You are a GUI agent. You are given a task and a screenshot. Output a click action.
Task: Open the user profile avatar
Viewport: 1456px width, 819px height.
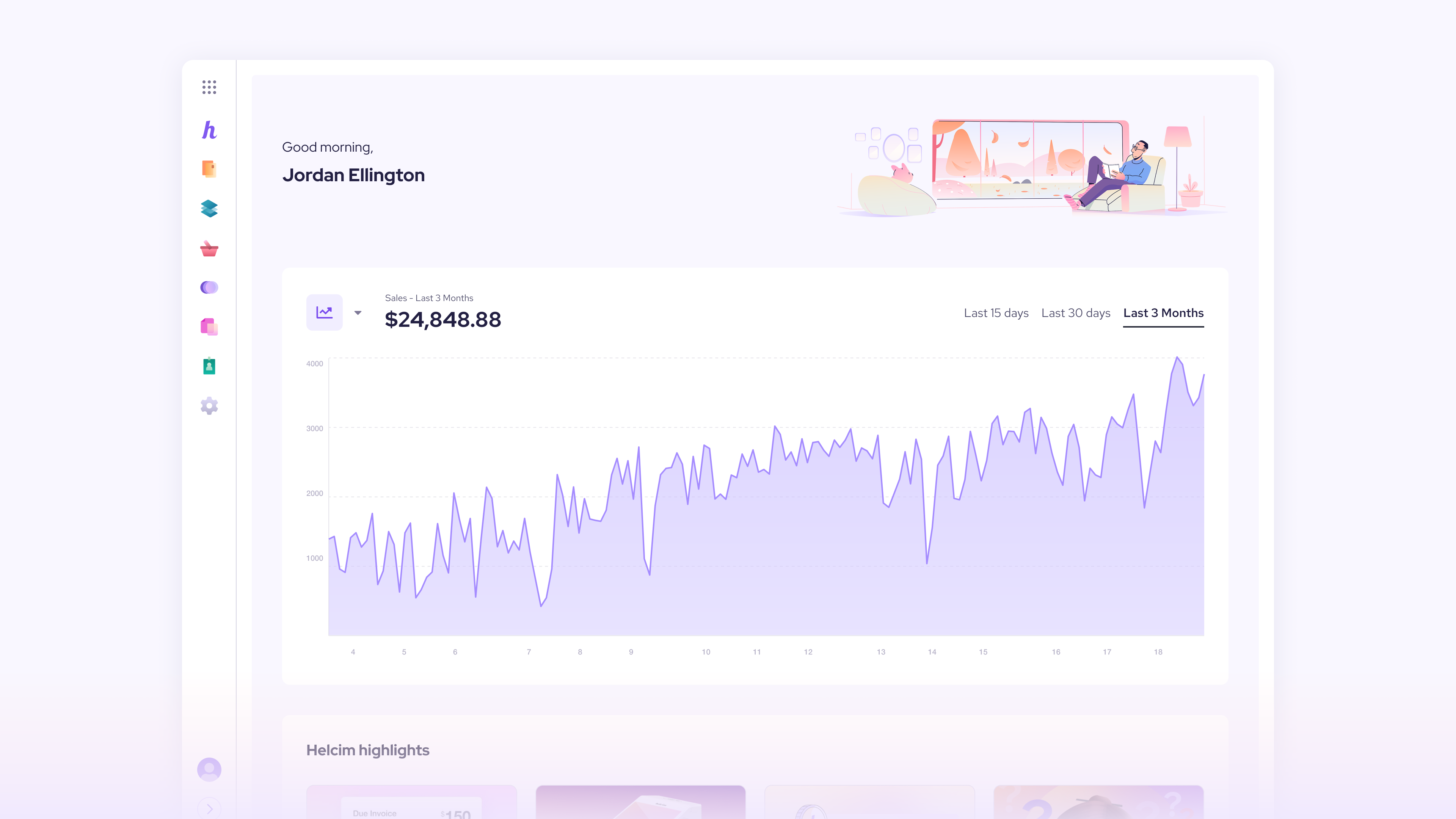pos(209,769)
